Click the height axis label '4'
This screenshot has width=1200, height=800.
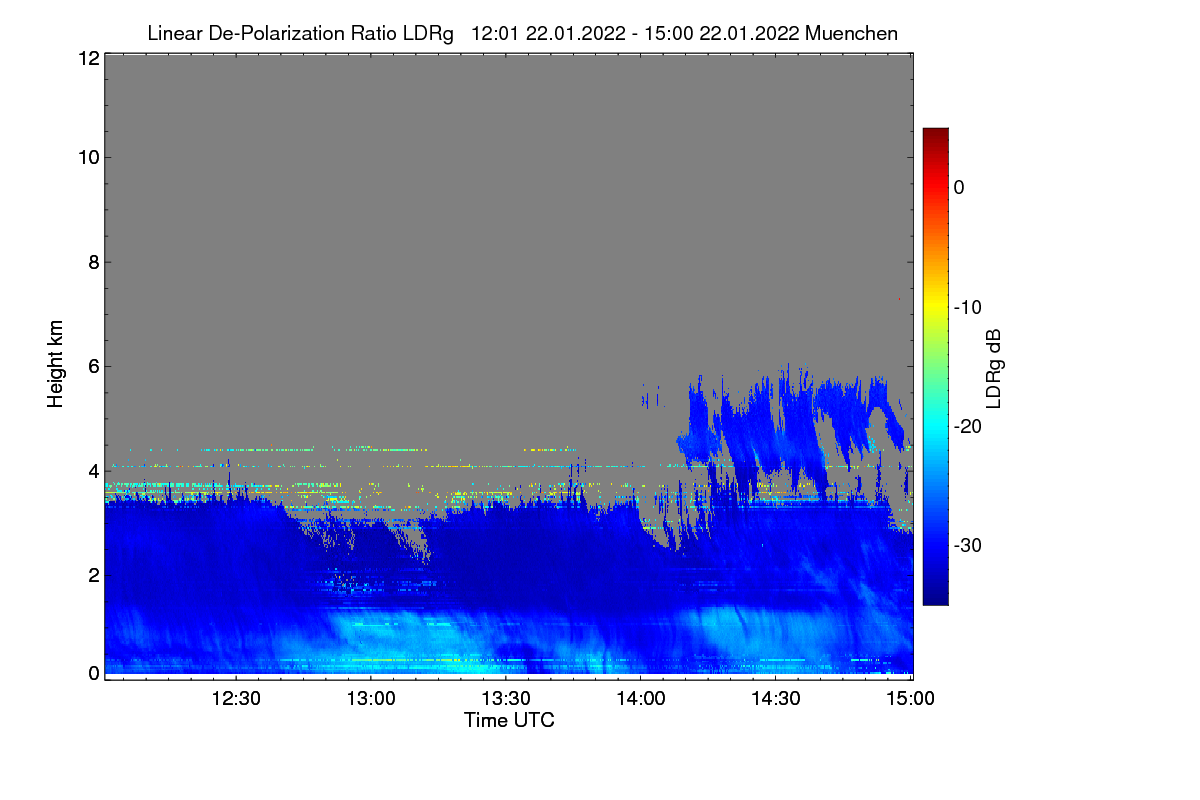pyautogui.click(x=92, y=470)
